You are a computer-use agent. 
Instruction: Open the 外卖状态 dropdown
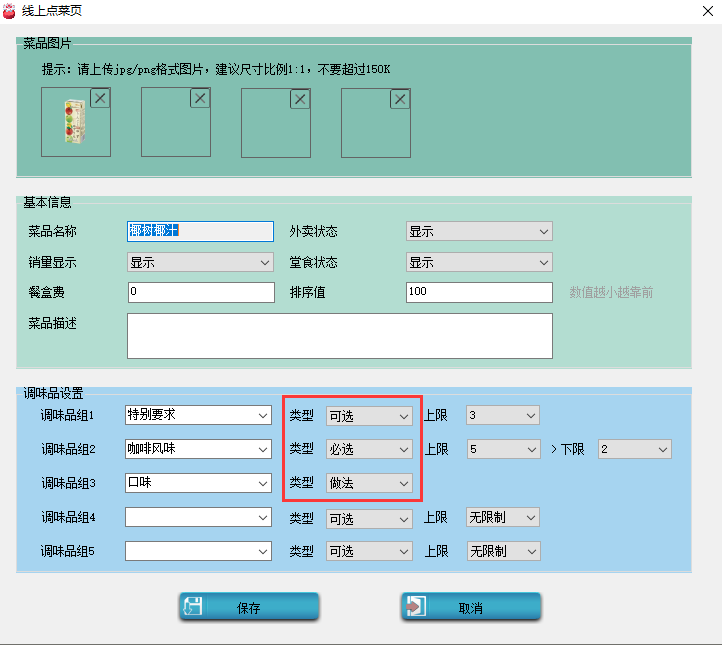pos(479,231)
